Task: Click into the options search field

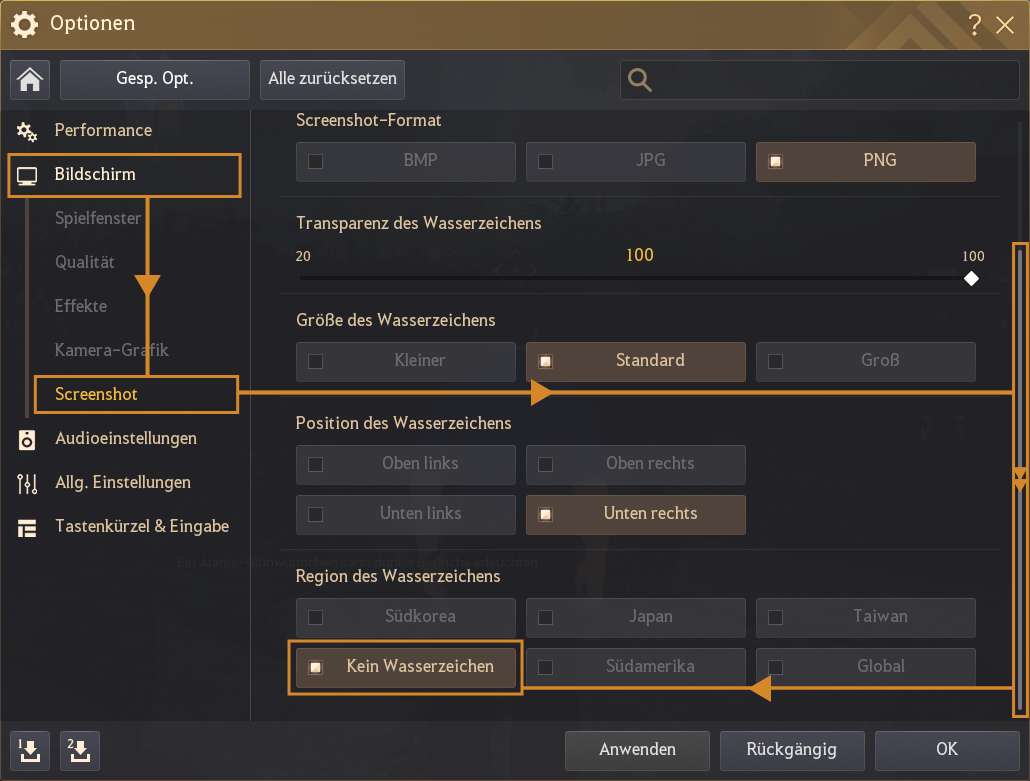Action: click(x=830, y=80)
